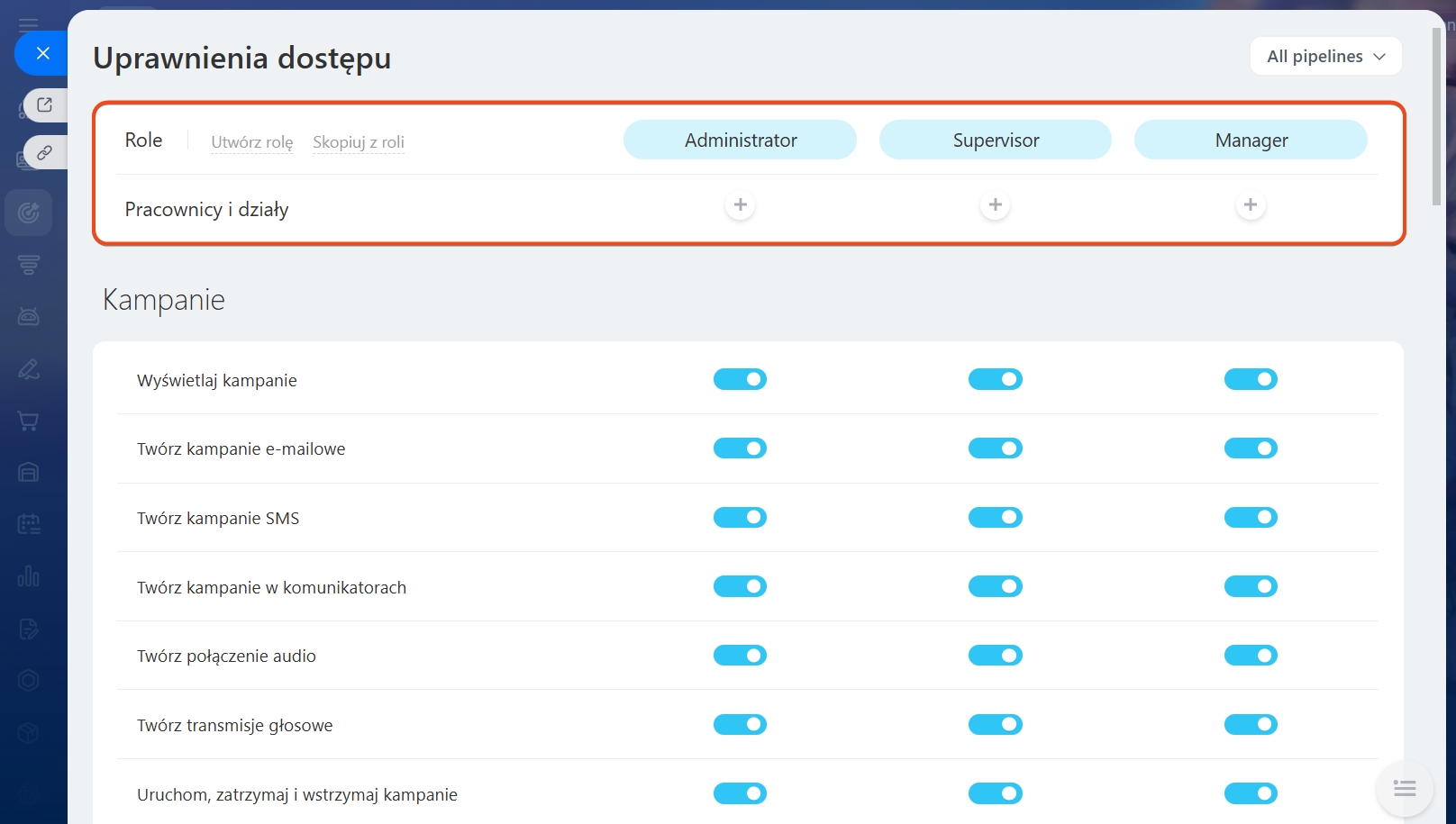Open the calendar icon in sidebar
1456x824 pixels.
tap(29, 524)
